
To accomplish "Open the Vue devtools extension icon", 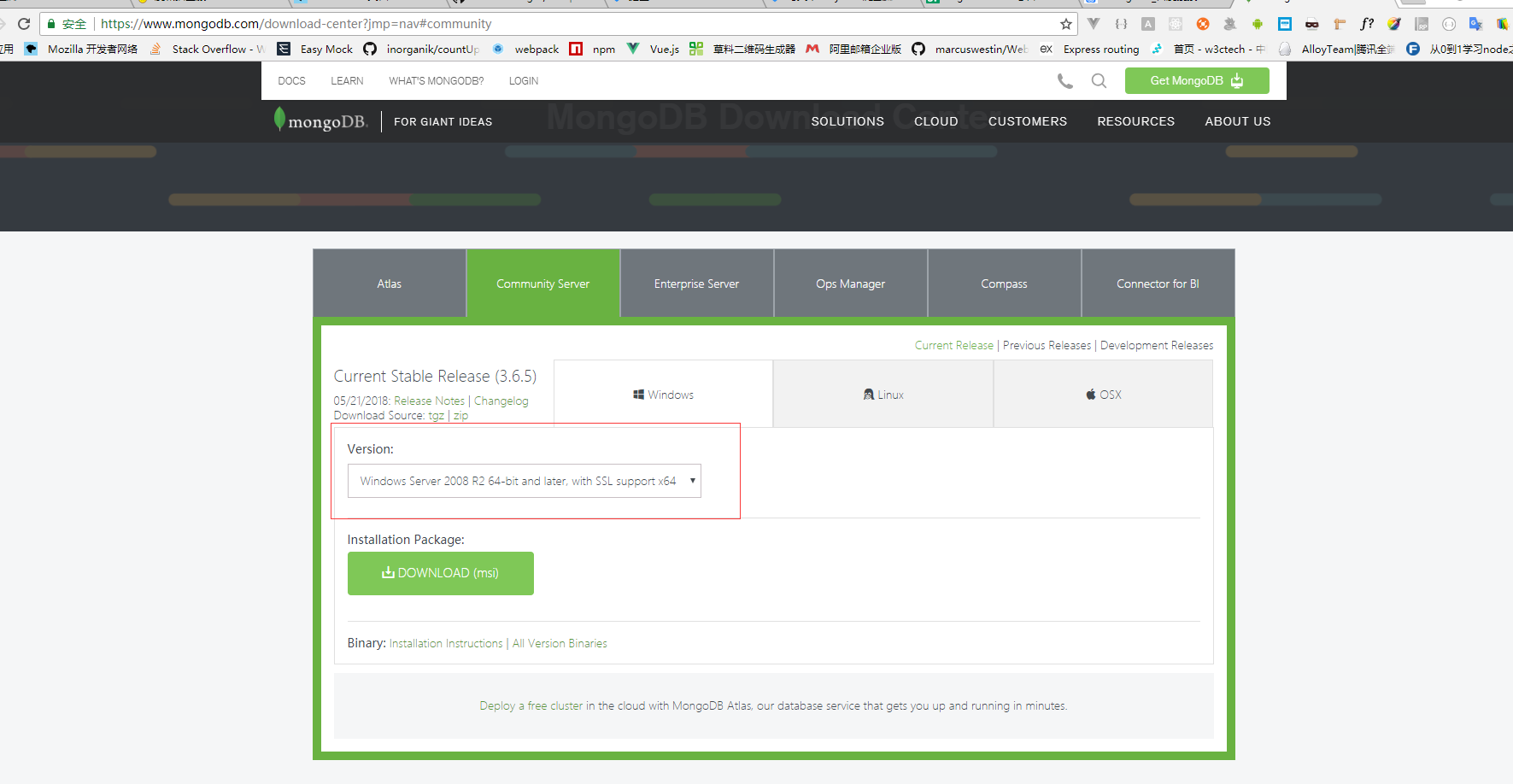I will tap(1094, 24).
